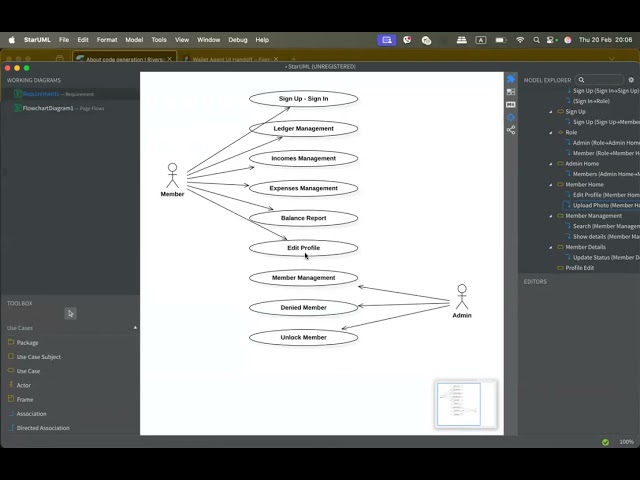Screen dimensions: 640x480
Task: Collapse the Member Details tree node
Action: pyautogui.click(x=551, y=247)
